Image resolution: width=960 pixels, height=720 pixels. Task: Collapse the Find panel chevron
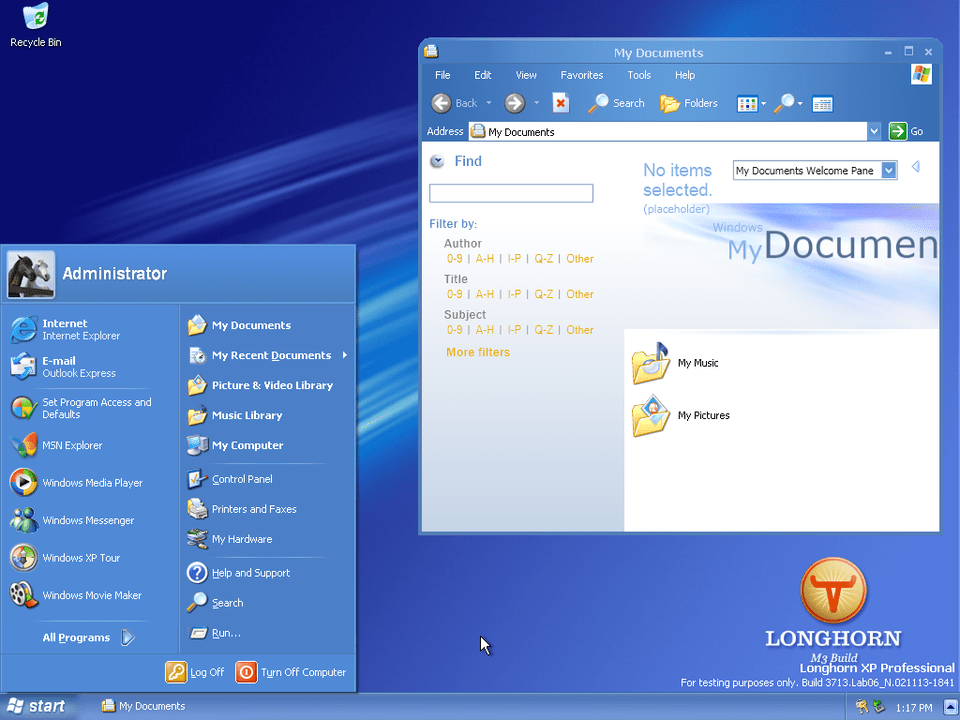click(437, 161)
